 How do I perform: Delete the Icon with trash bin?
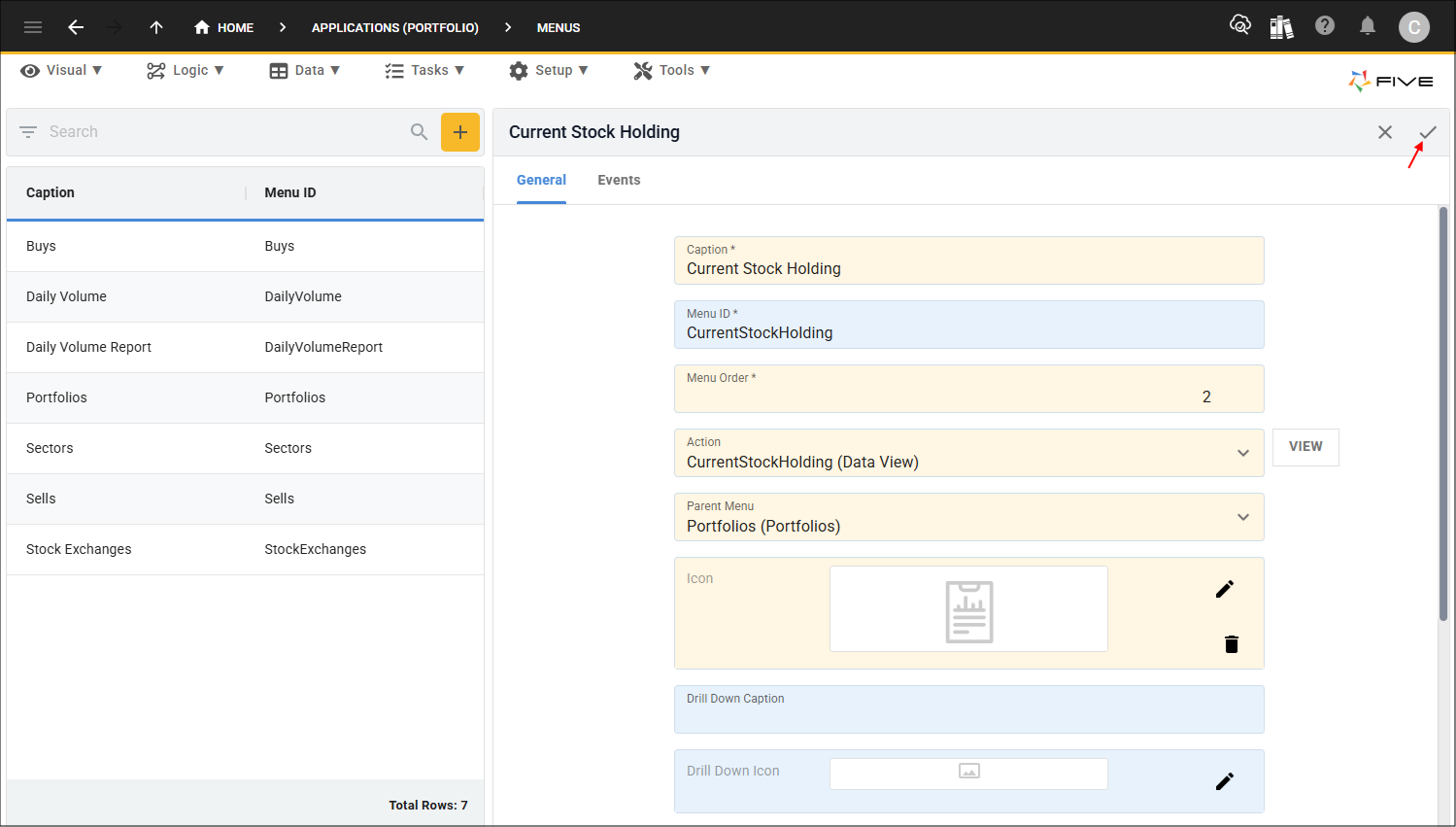point(1232,644)
